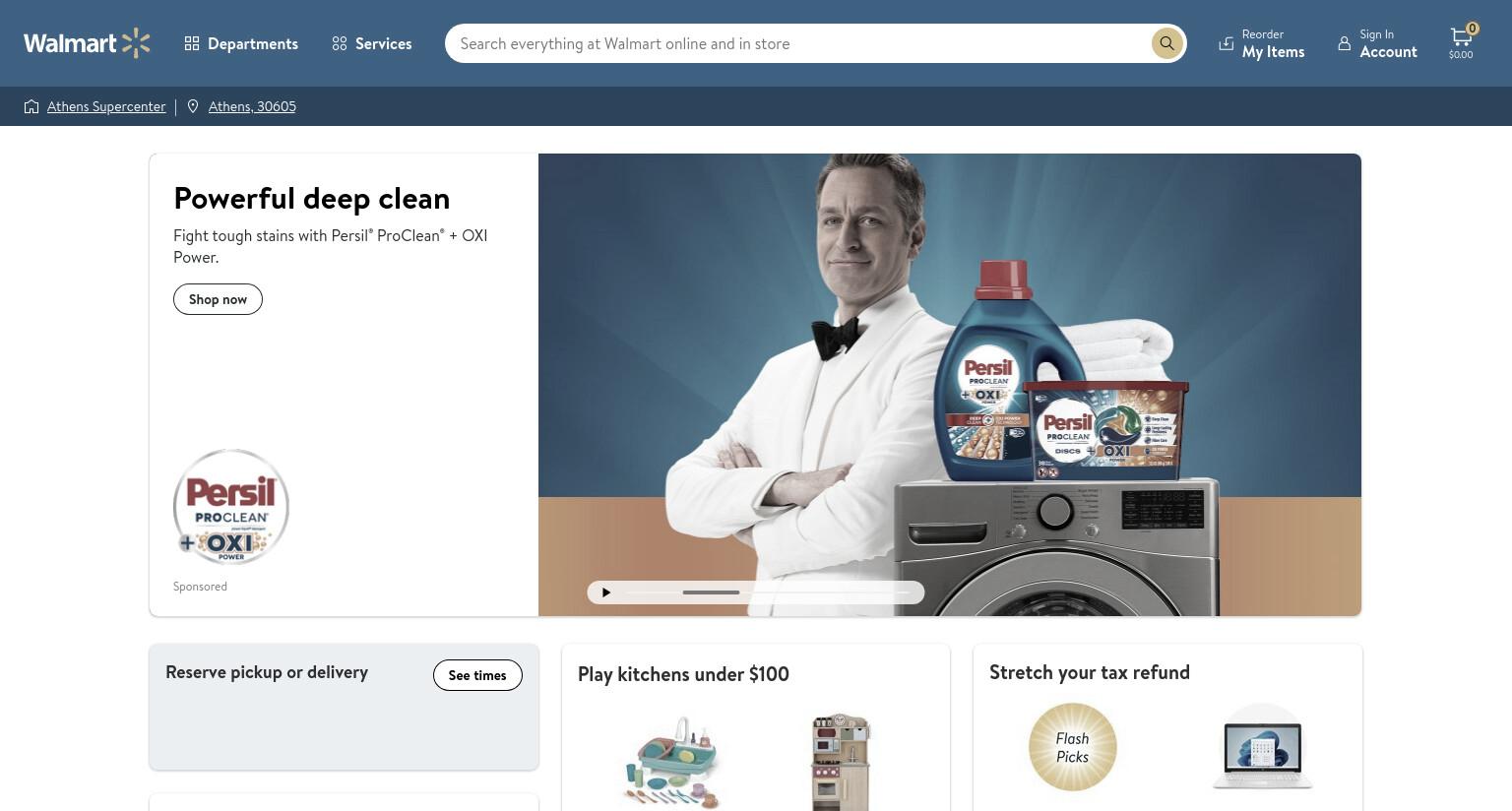Click the store icon beside Athens Supercenter
Viewport: 1512px width, 811px height.
[x=31, y=106]
